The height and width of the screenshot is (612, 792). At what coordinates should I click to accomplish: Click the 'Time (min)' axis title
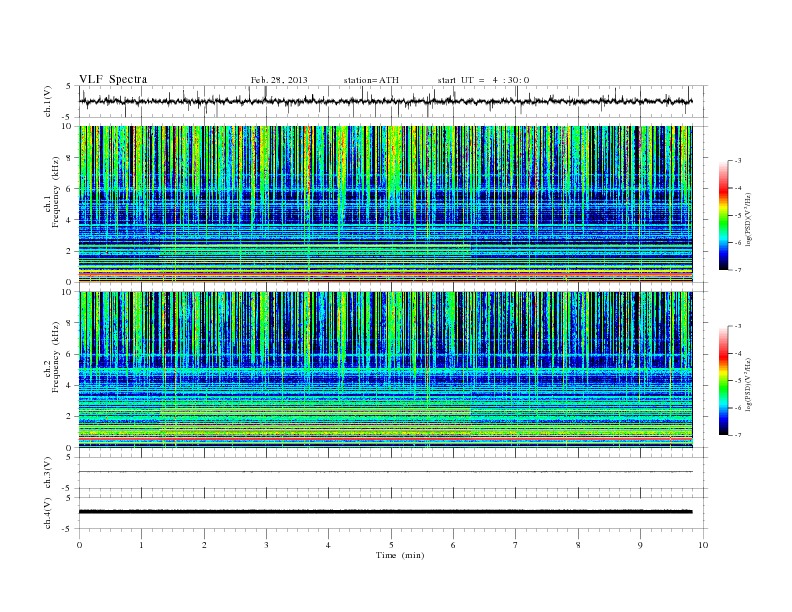point(400,555)
